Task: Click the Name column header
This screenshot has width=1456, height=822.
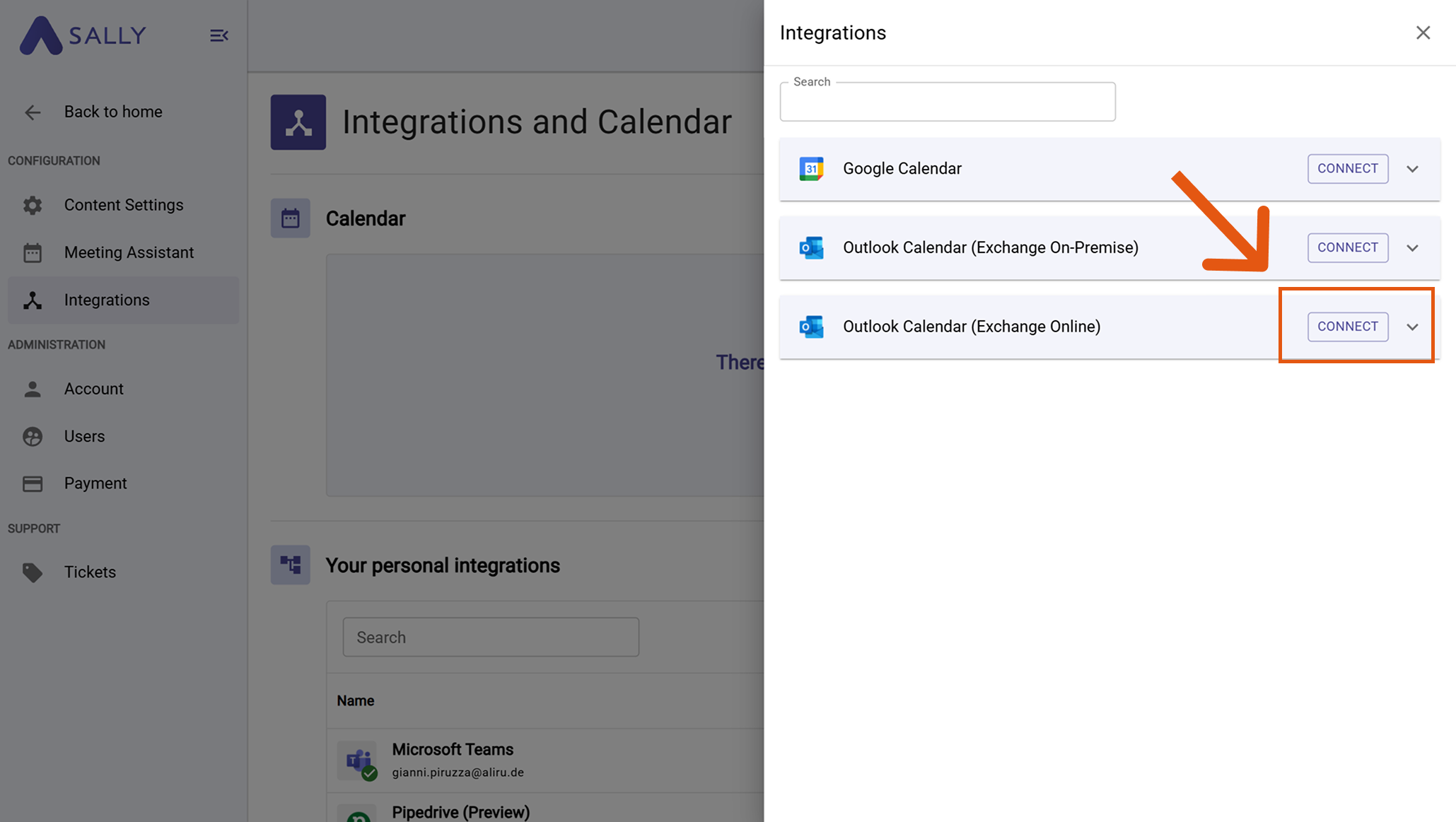Action: point(356,701)
